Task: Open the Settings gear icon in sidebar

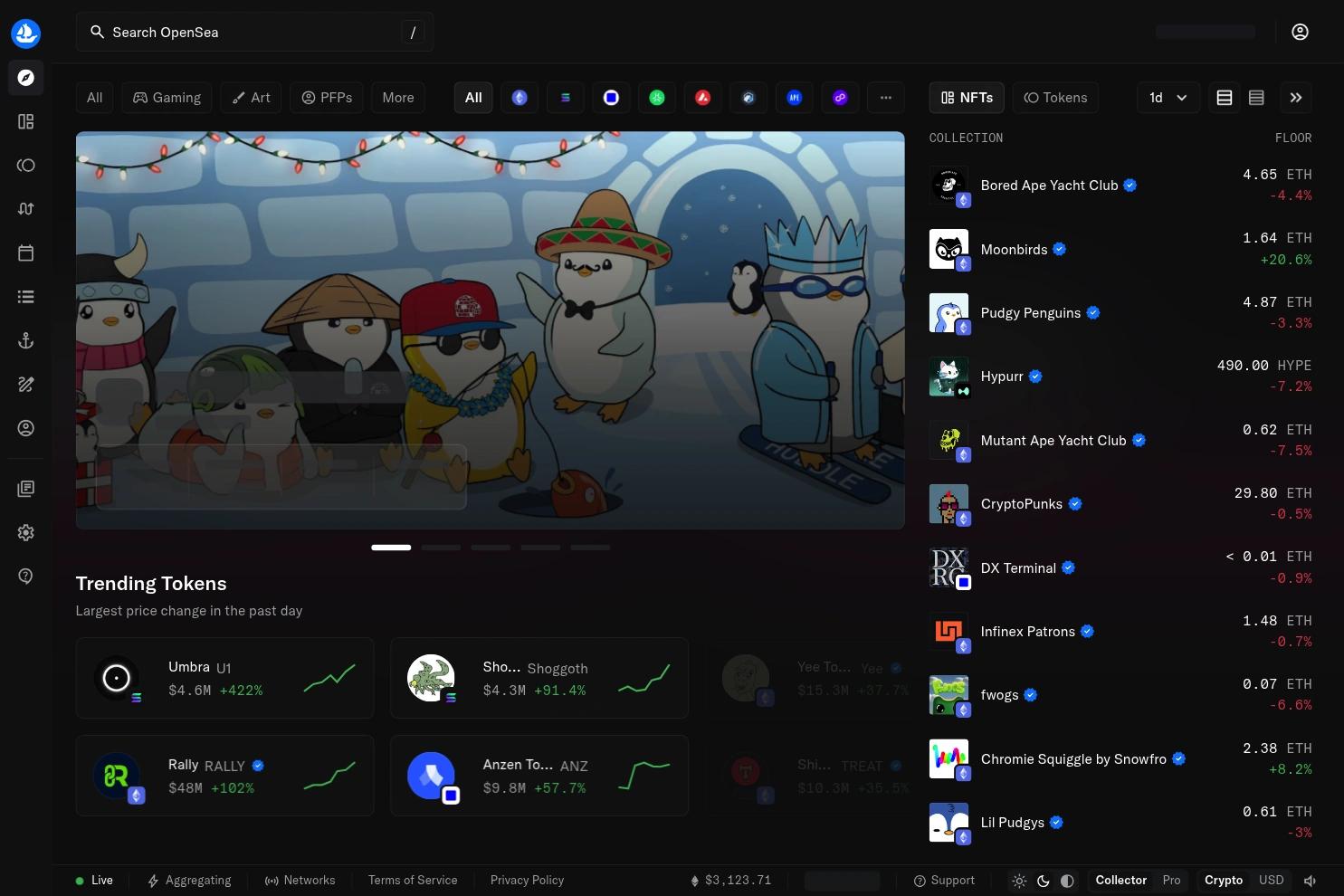Action: click(x=26, y=533)
